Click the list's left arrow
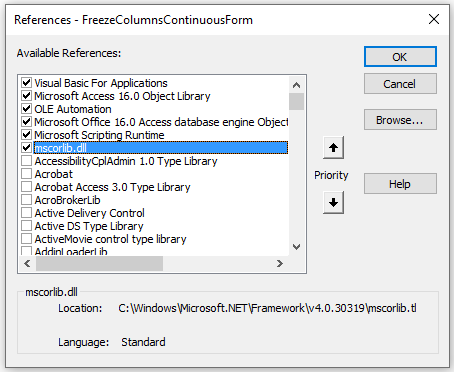454x372 pixels. click(x=27, y=264)
